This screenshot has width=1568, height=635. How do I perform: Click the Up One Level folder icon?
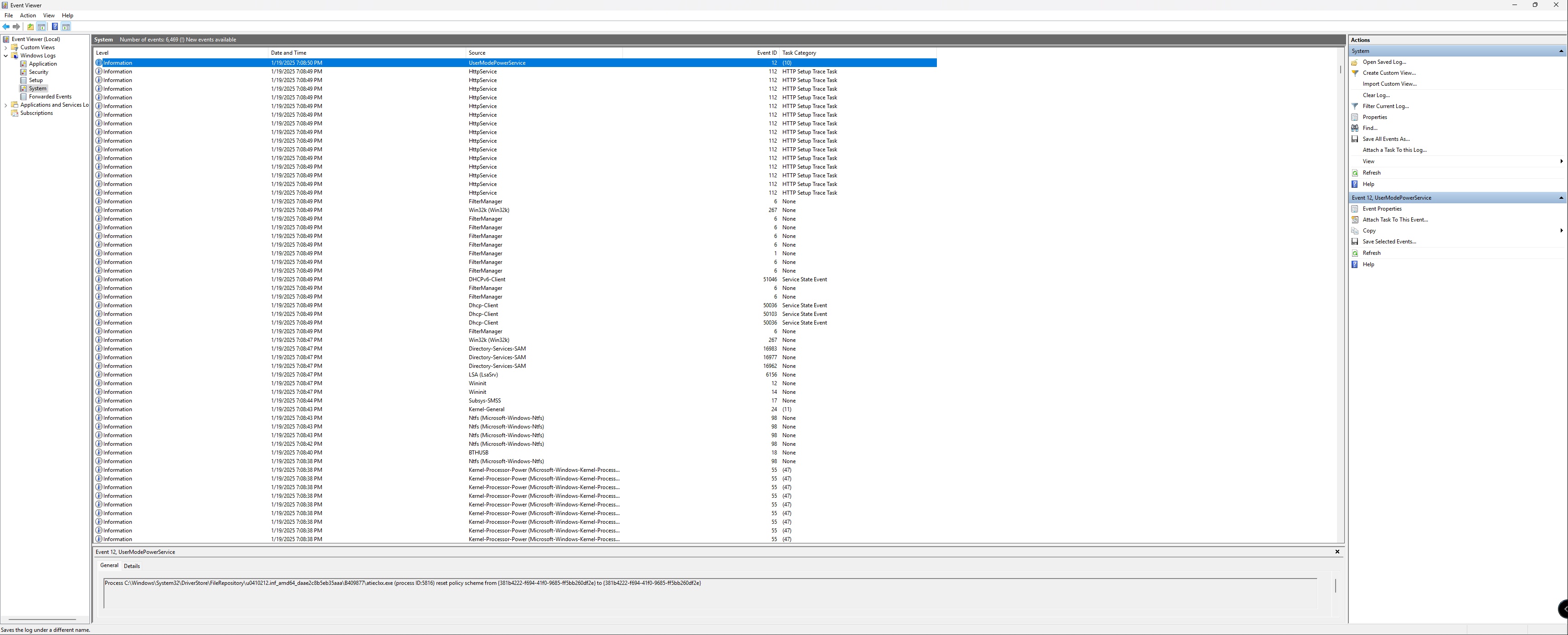(31, 27)
